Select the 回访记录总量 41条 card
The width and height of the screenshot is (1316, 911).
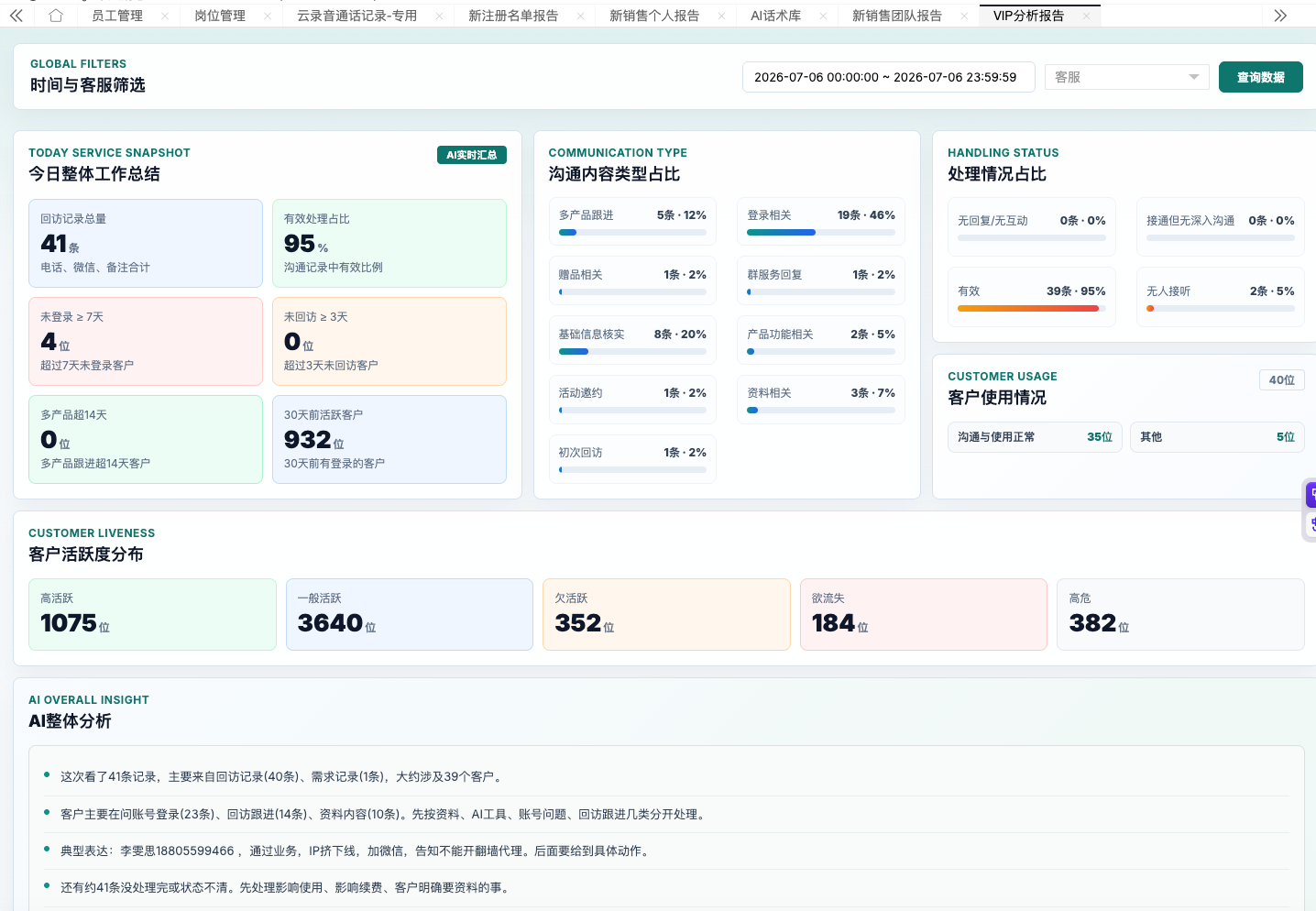[x=146, y=243]
